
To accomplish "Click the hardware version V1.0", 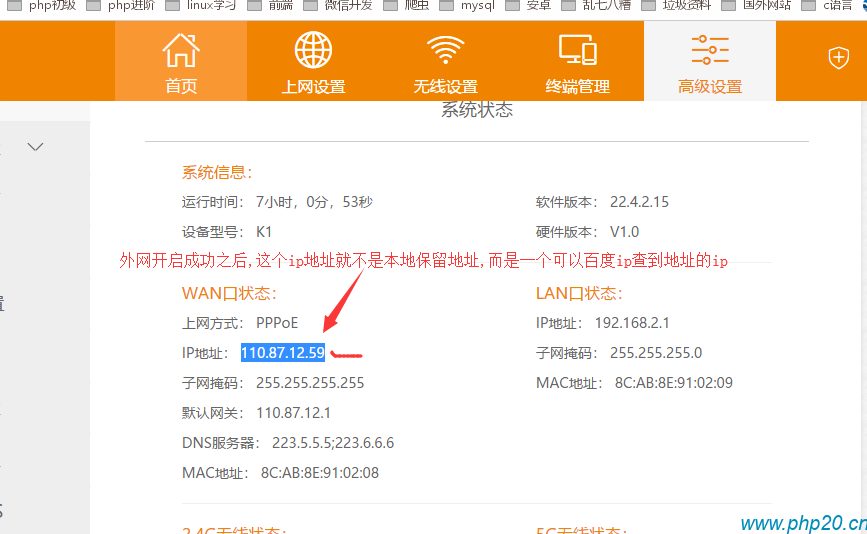I will [624, 232].
